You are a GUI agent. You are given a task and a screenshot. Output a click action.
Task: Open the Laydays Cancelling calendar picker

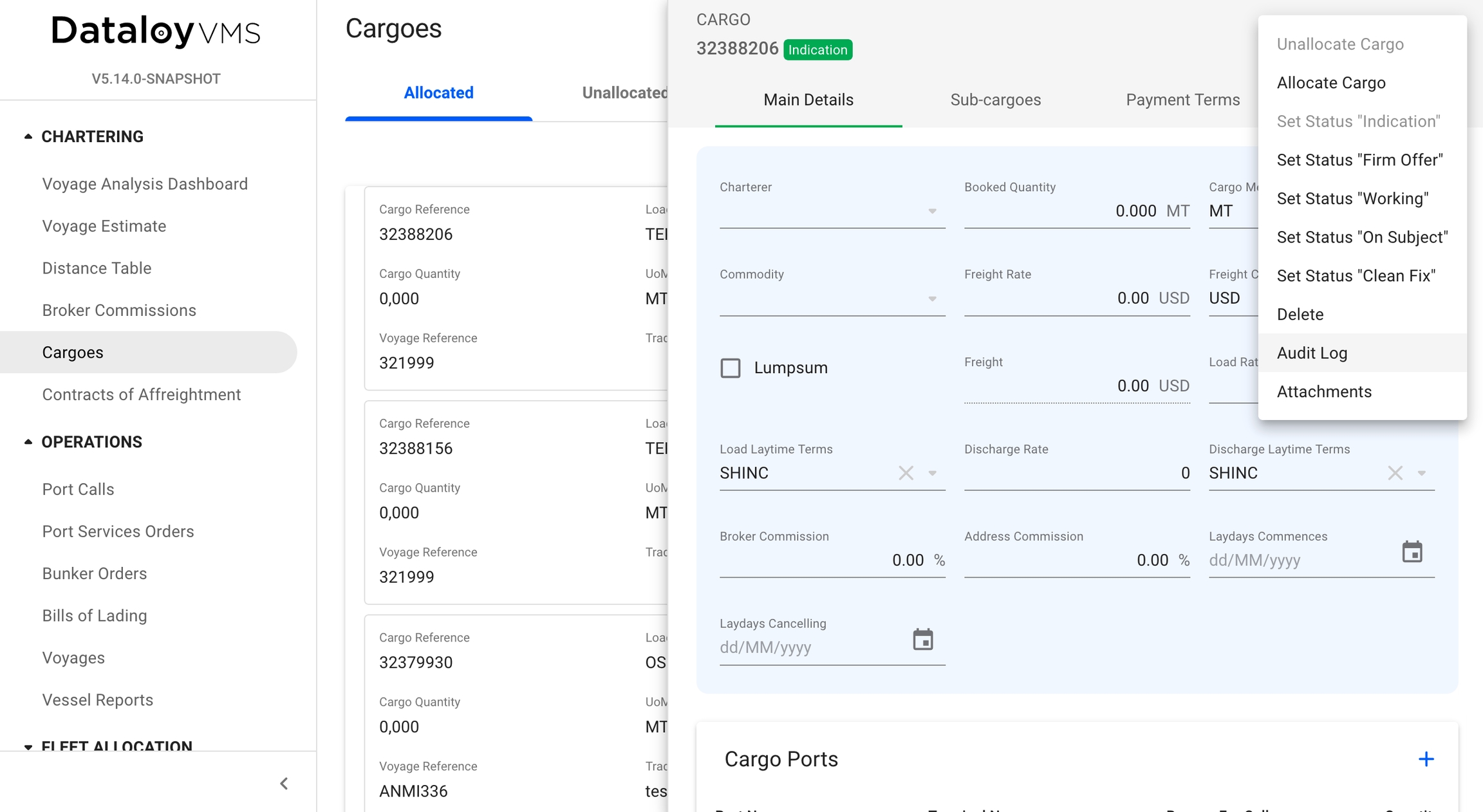[922, 640]
